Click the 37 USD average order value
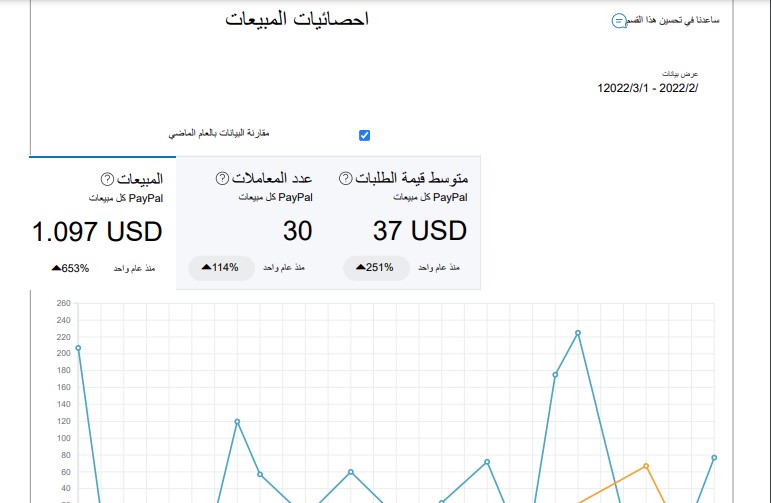The height and width of the screenshot is (503, 771). tap(419, 232)
